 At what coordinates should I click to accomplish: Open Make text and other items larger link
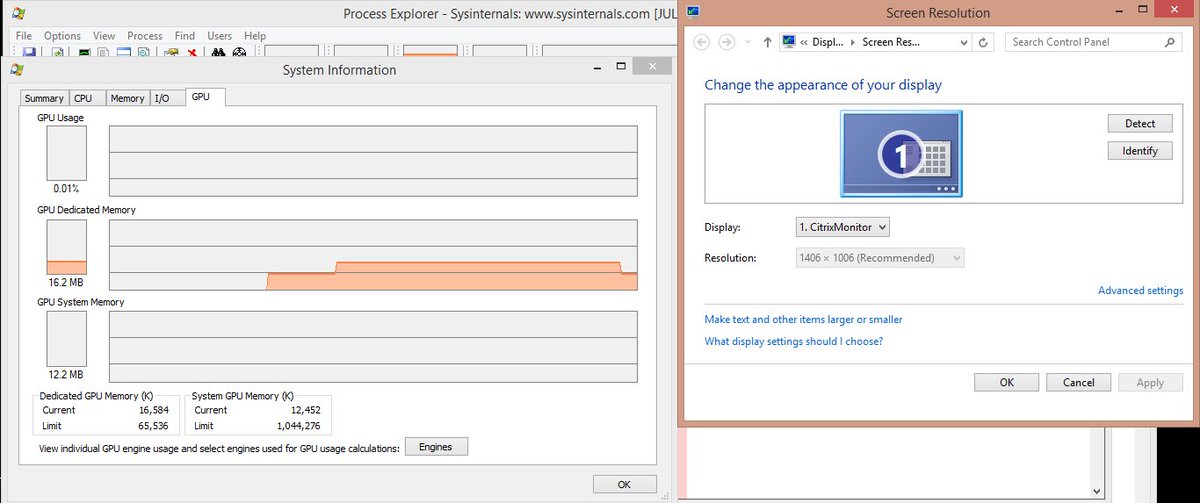pos(803,319)
